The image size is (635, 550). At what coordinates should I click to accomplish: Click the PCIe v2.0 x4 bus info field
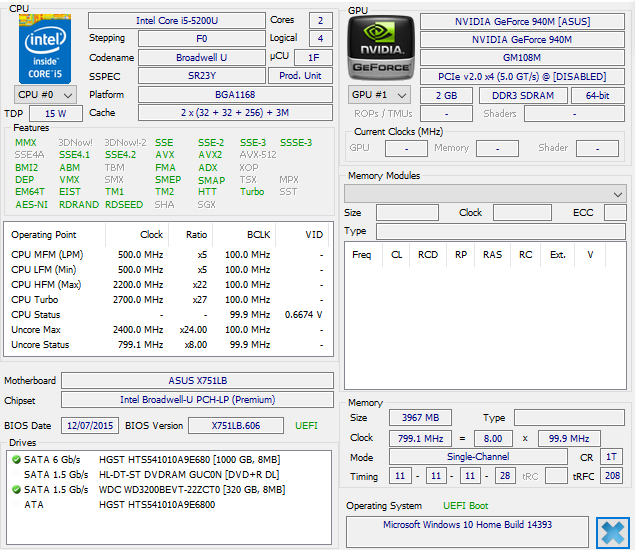[x=522, y=76]
